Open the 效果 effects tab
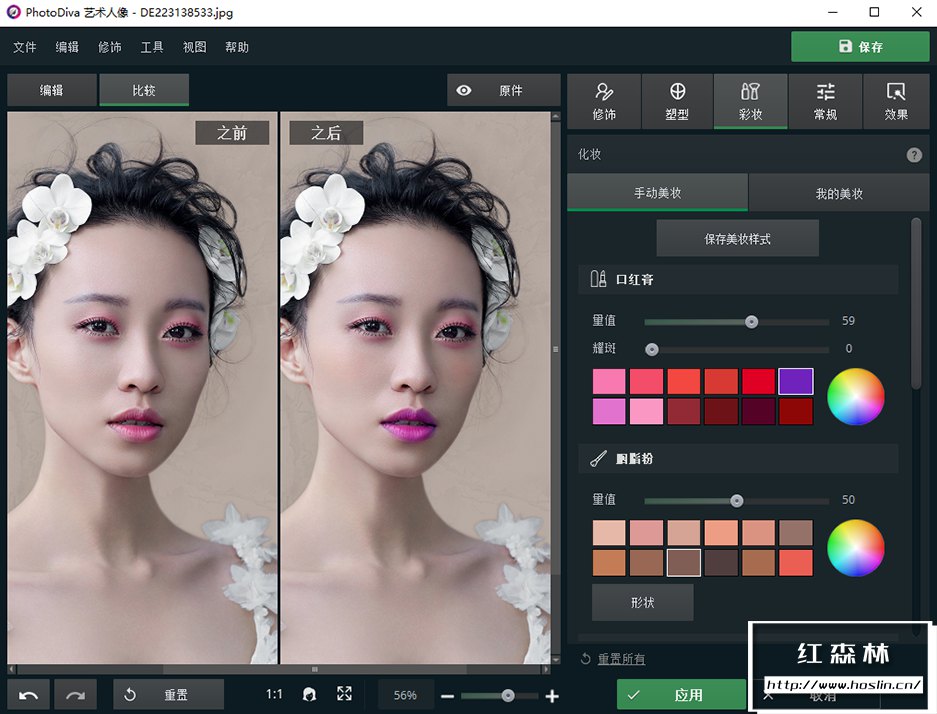 click(896, 101)
